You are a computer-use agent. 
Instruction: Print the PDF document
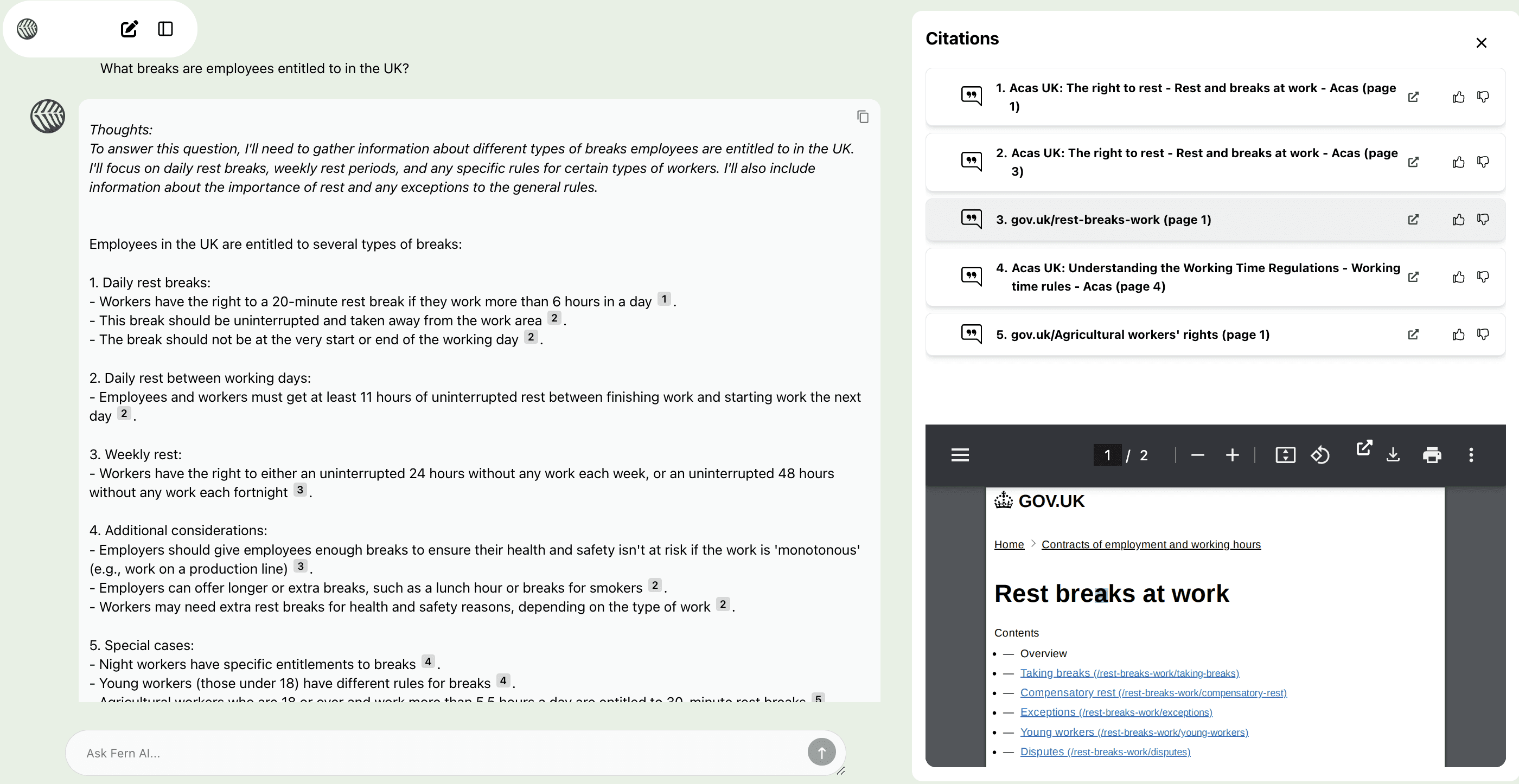[1432, 455]
